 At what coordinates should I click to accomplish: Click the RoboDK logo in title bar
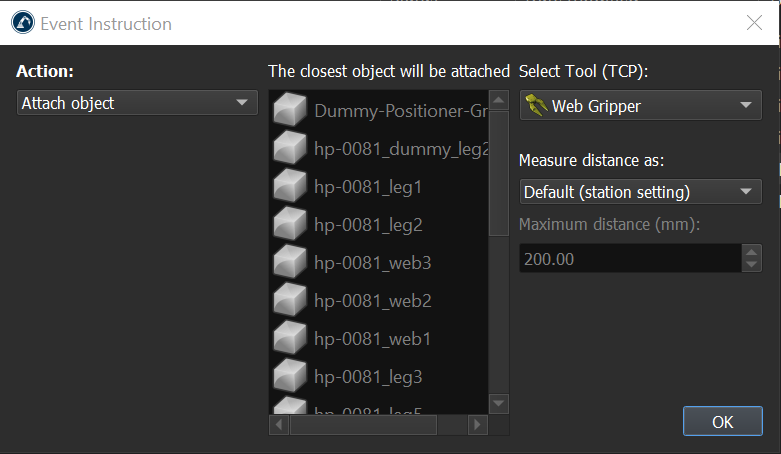(22, 23)
